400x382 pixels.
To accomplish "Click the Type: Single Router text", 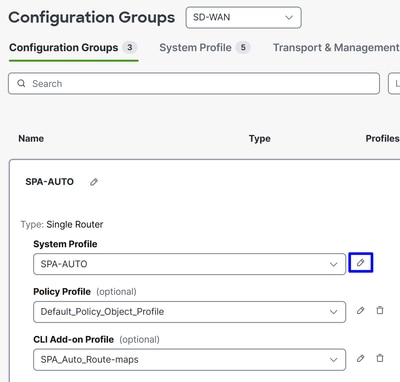I will (62, 224).
